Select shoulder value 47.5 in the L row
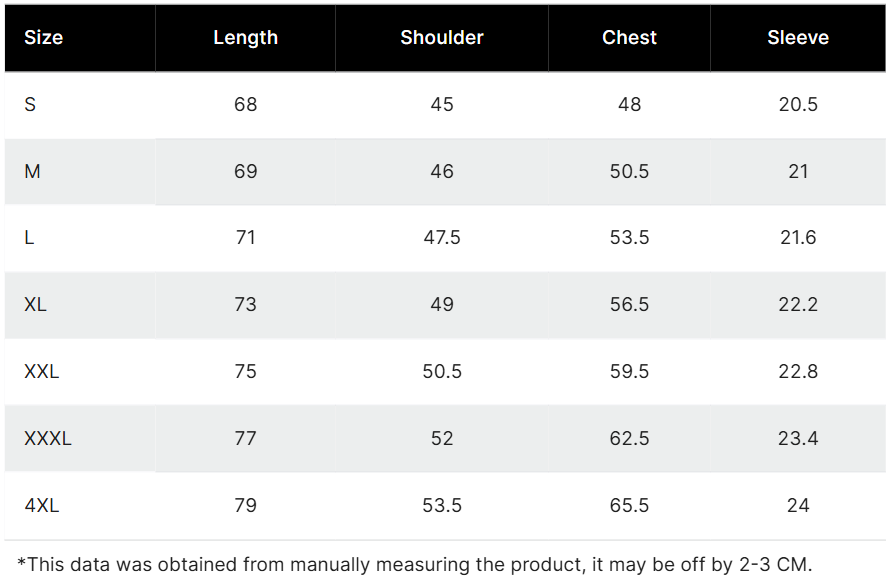 442,238
